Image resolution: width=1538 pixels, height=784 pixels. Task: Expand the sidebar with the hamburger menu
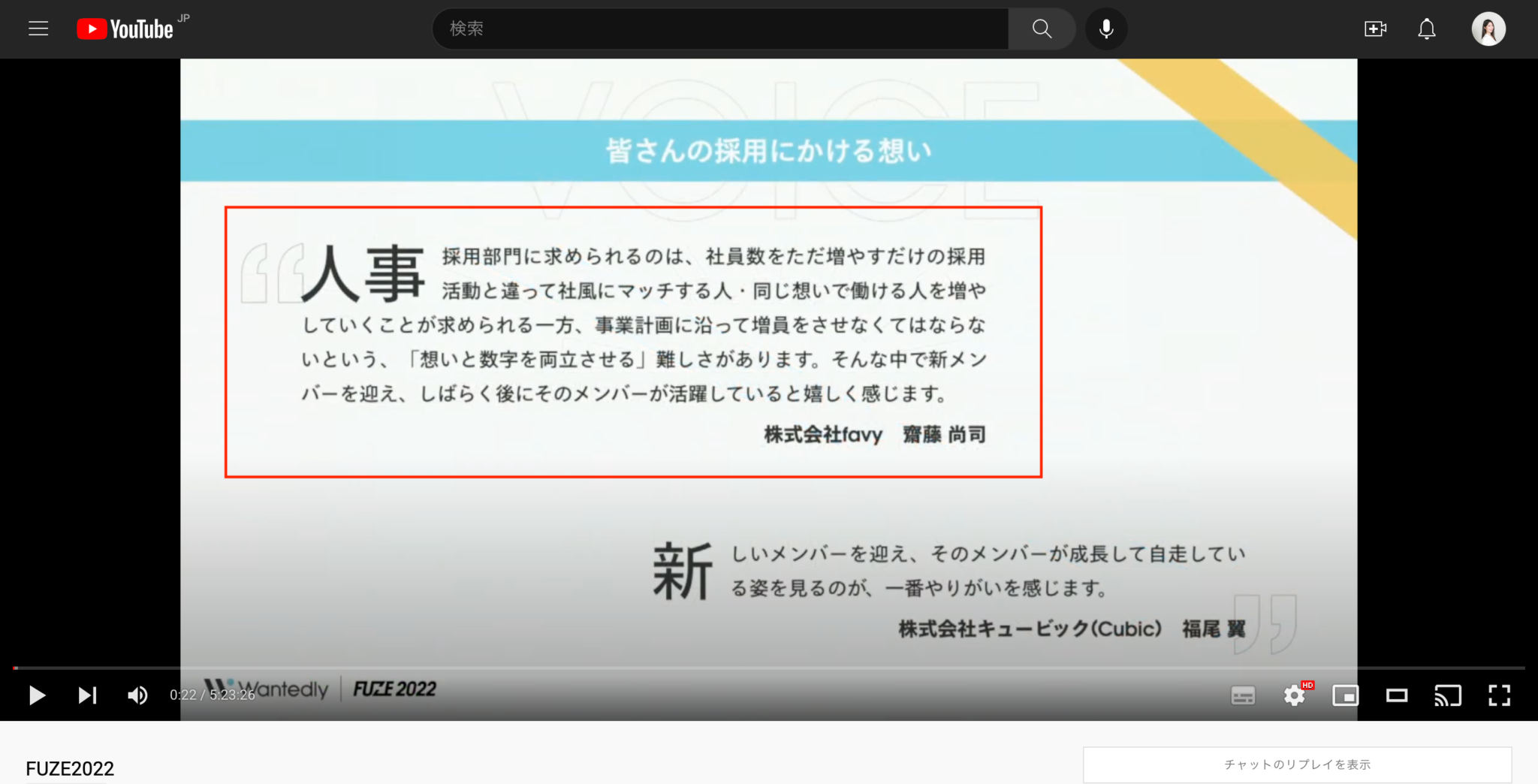38,29
